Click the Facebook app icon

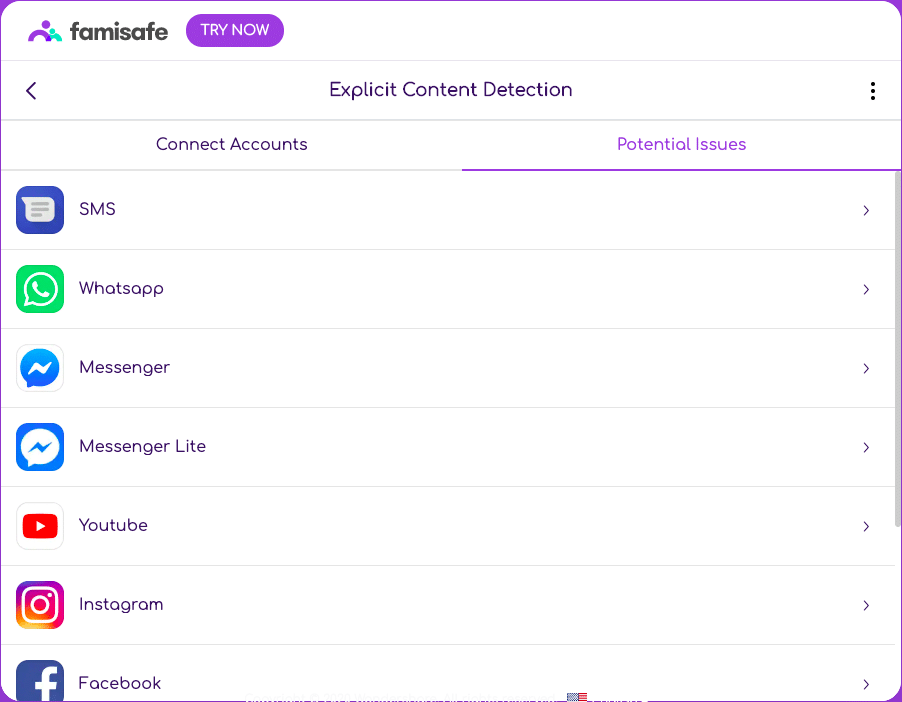pyautogui.click(x=40, y=681)
